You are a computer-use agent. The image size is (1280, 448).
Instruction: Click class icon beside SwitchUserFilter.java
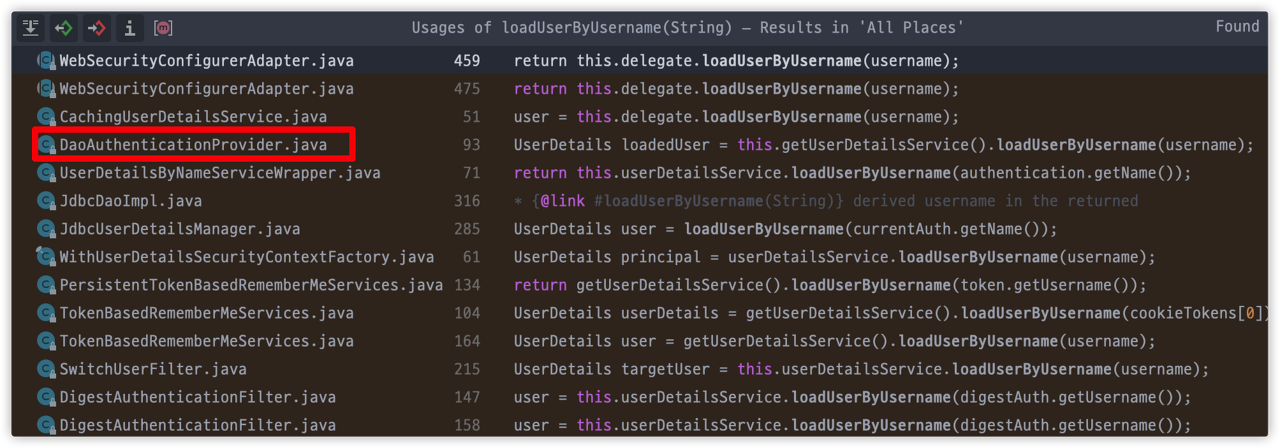point(46,369)
